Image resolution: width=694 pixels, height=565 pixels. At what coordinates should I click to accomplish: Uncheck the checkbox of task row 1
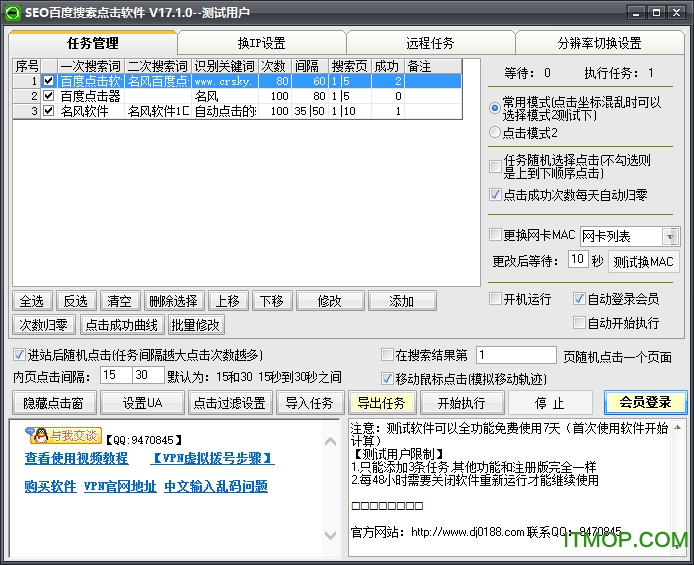(x=49, y=81)
